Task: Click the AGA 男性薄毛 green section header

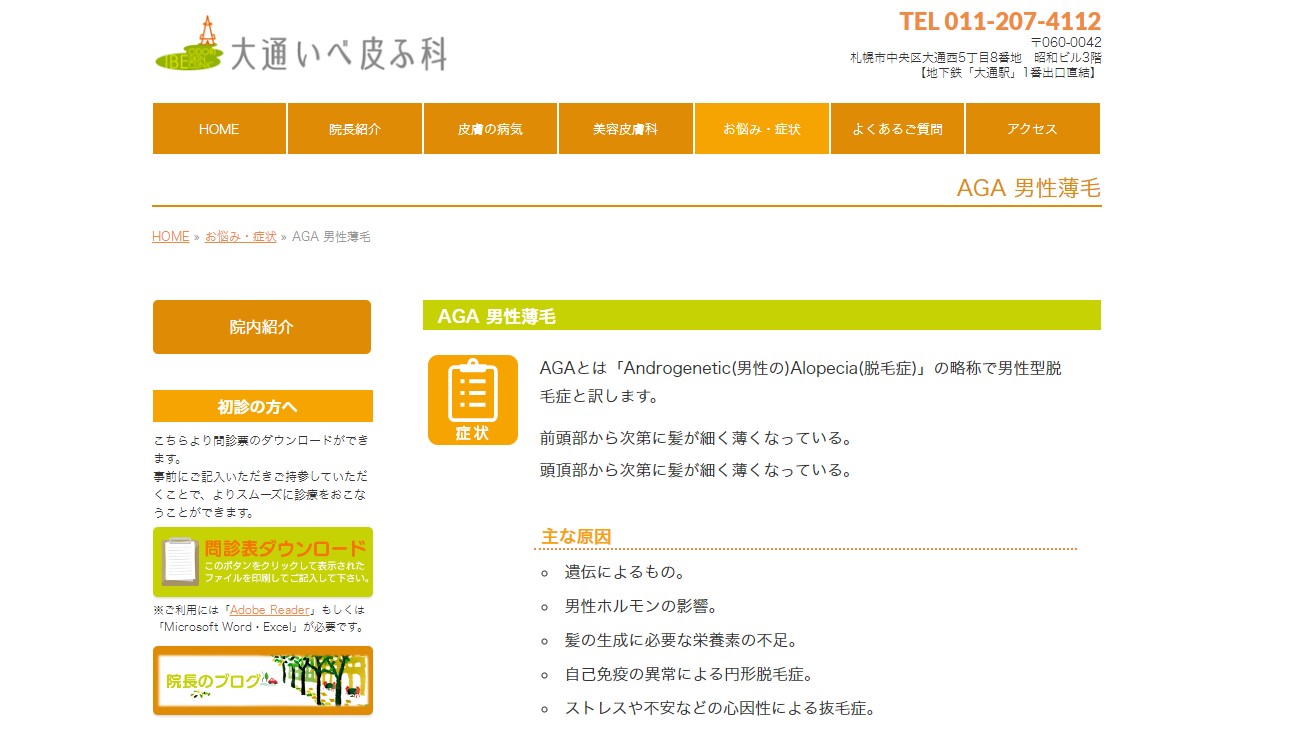Action: click(x=761, y=316)
